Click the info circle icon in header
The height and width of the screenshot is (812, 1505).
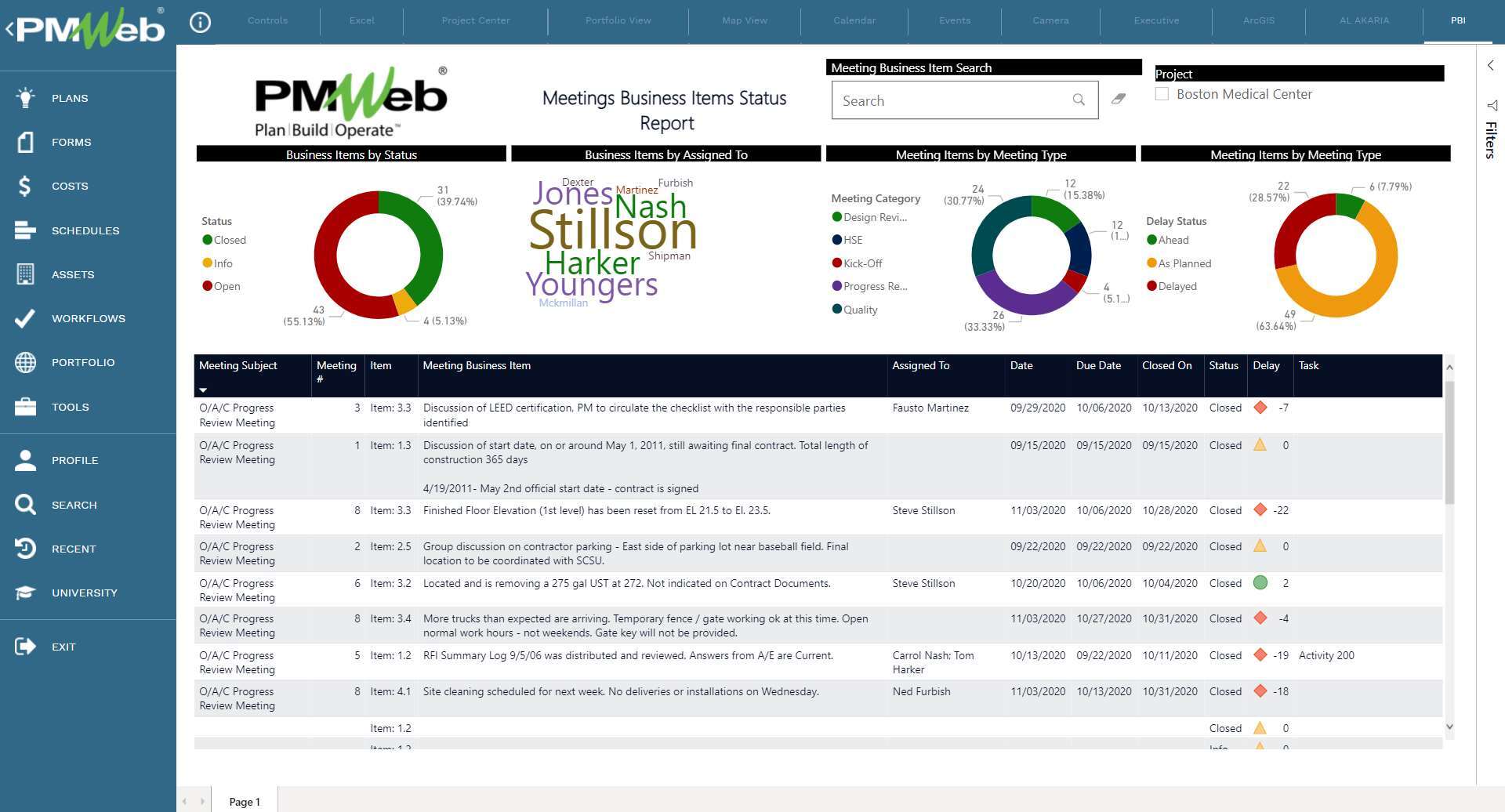[201, 22]
